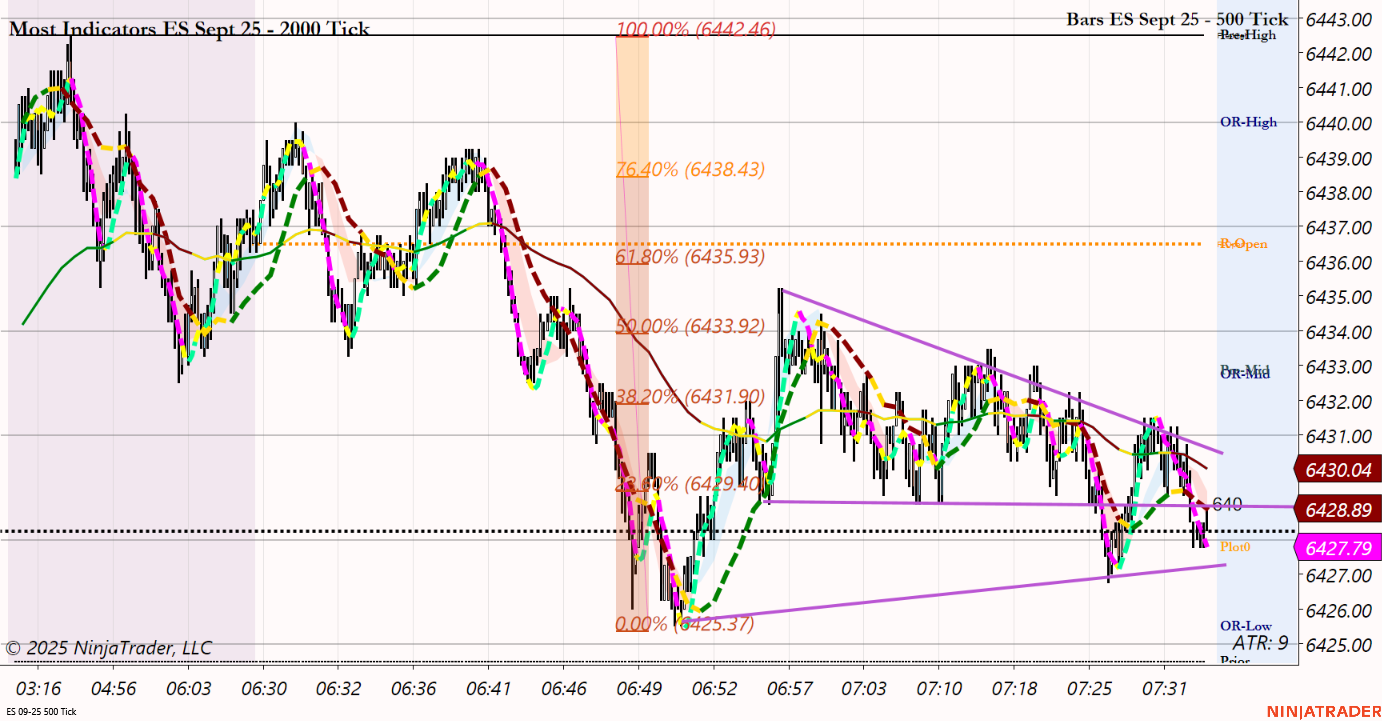Click 6443.00 on the price axis
This screenshot has height=721, width=1382.
pyautogui.click(x=1339, y=19)
